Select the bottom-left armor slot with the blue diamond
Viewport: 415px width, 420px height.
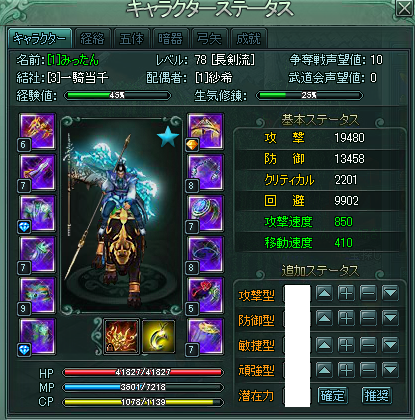tap(37, 336)
